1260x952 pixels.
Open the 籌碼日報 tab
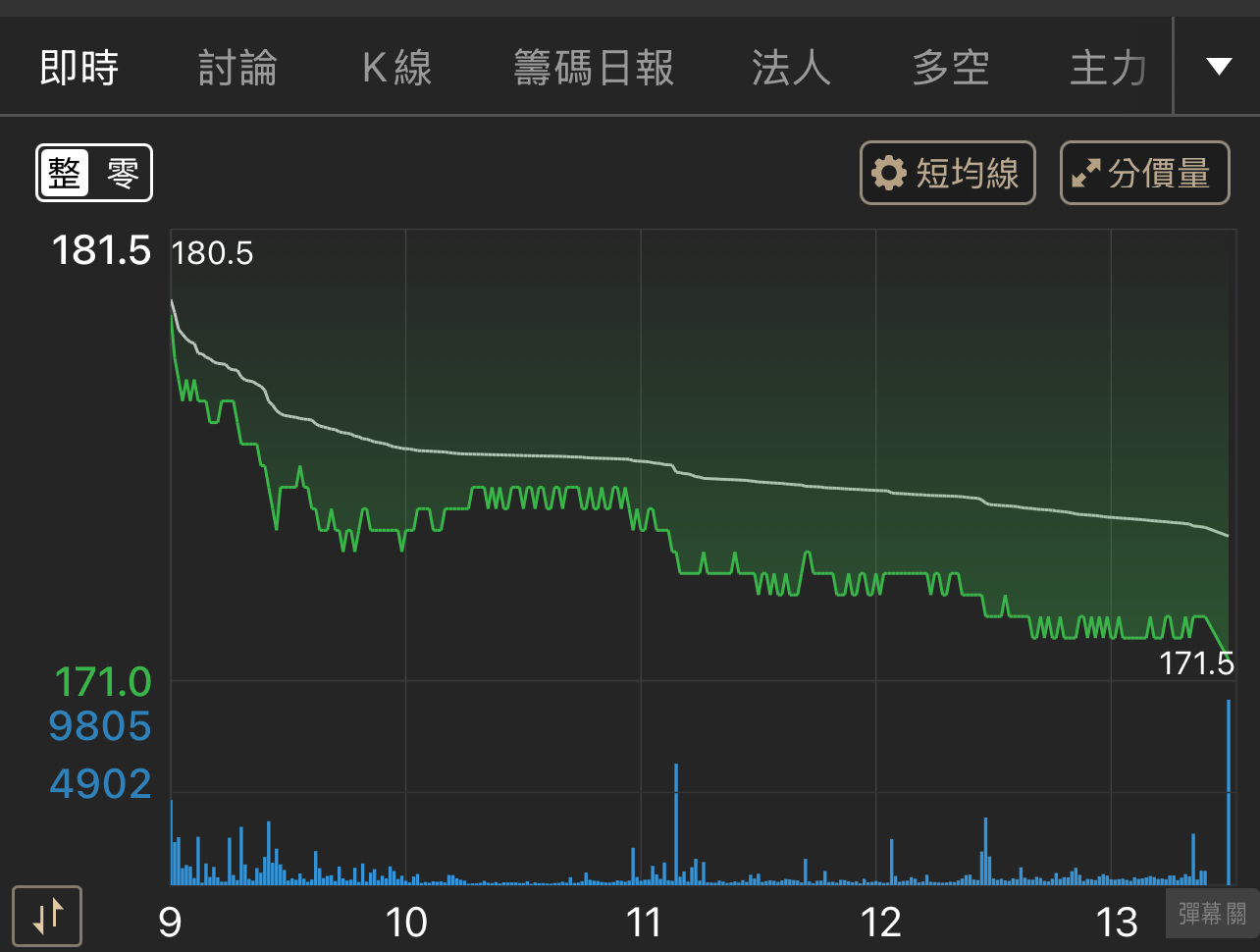594,68
